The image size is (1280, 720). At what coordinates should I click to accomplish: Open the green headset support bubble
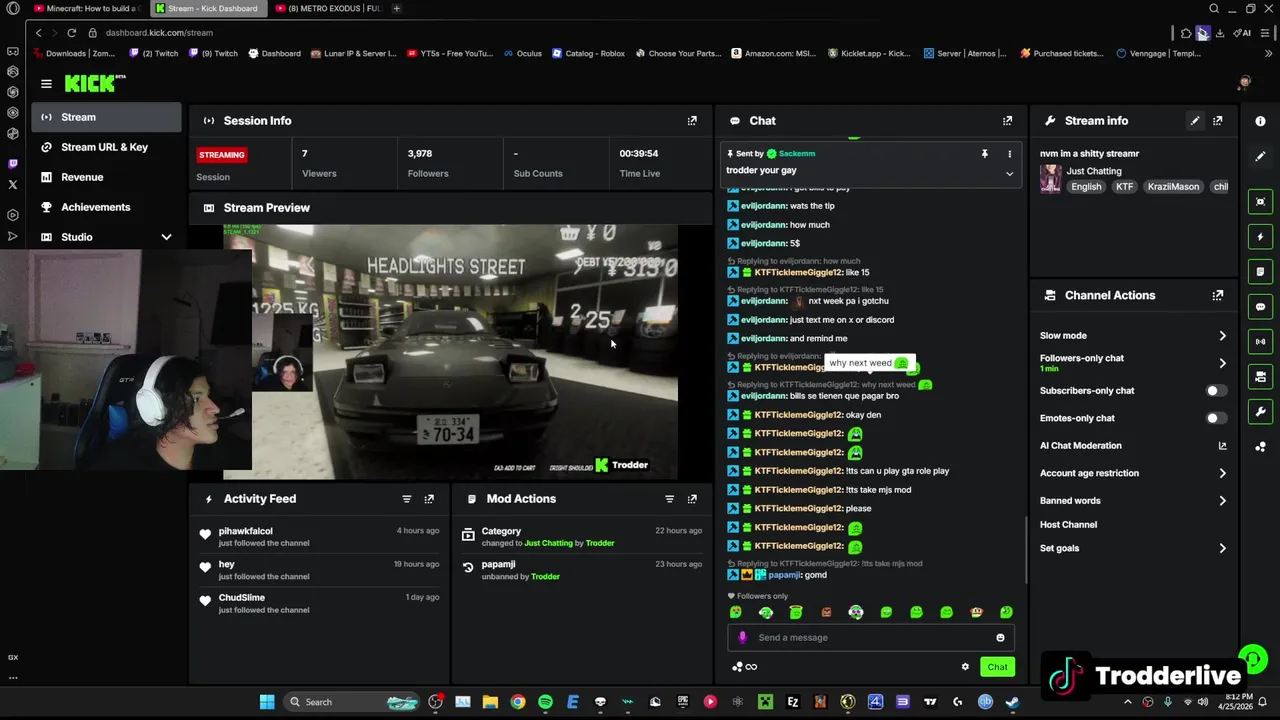(1252, 659)
